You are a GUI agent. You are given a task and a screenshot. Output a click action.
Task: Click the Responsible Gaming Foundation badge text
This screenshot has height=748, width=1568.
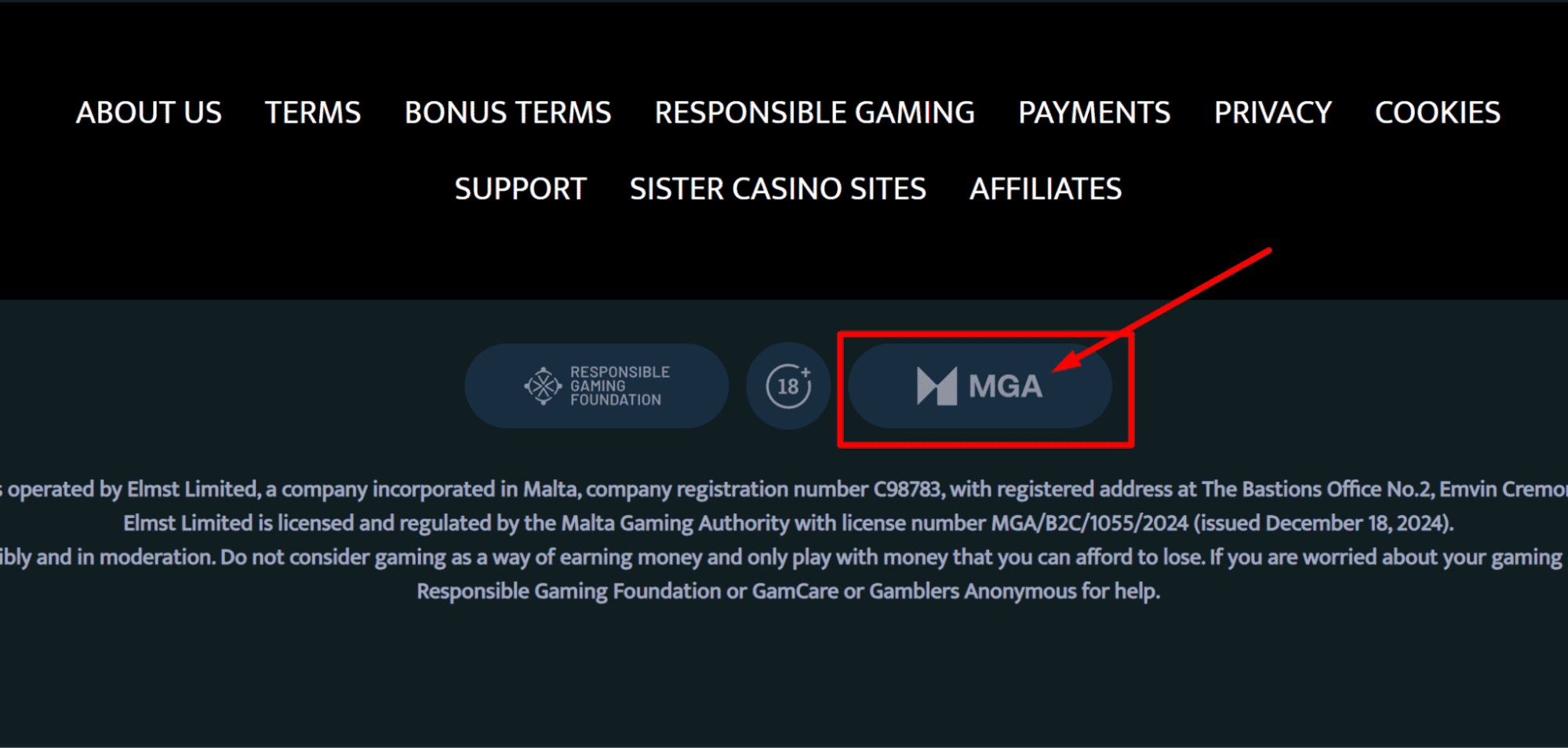pyautogui.click(x=620, y=386)
